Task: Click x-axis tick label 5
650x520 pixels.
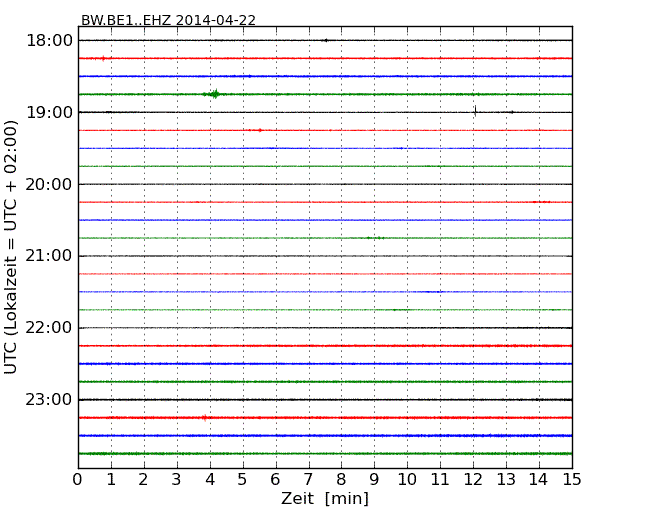Action: coord(243,480)
